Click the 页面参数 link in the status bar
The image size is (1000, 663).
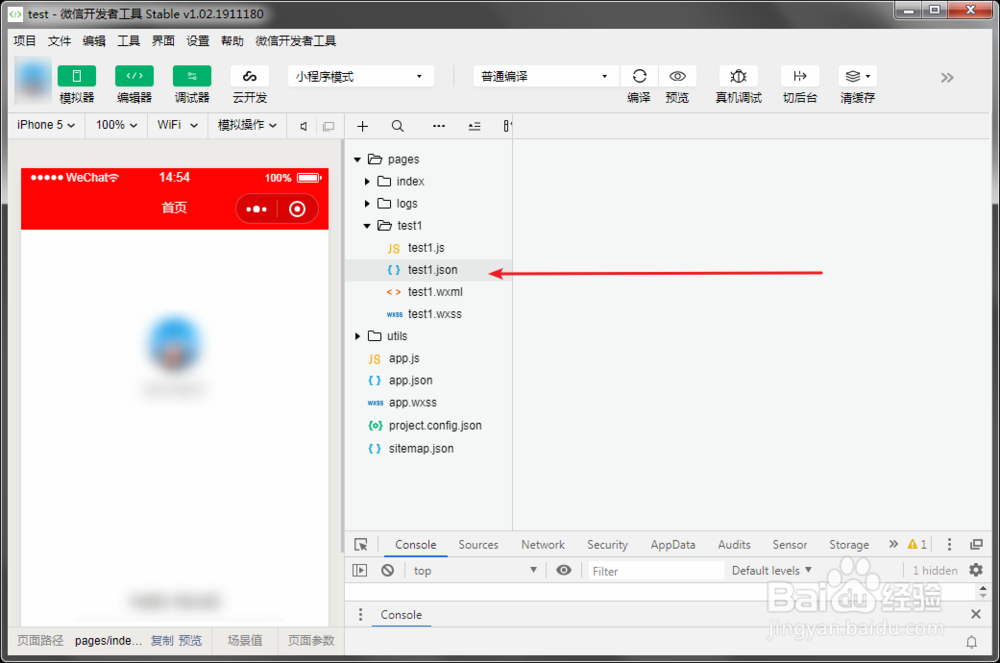[x=310, y=640]
